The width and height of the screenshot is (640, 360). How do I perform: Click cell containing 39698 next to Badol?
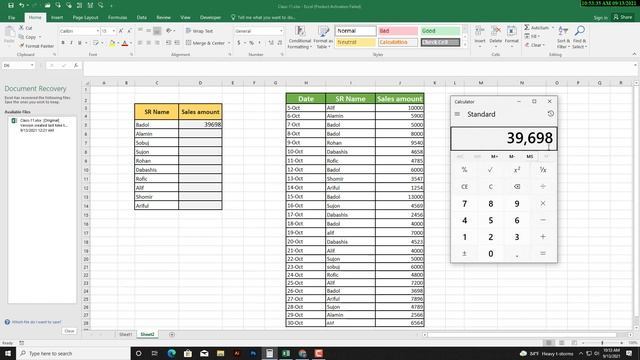click(200, 124)
